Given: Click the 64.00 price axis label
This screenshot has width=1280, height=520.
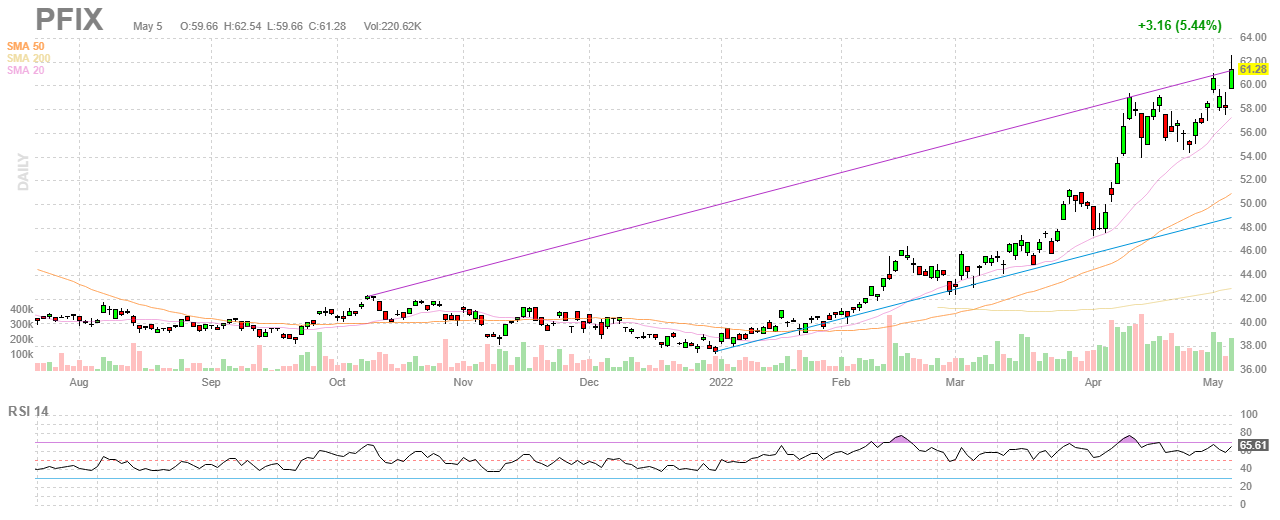Looking at the screenshot, I should click(1253, 37).
